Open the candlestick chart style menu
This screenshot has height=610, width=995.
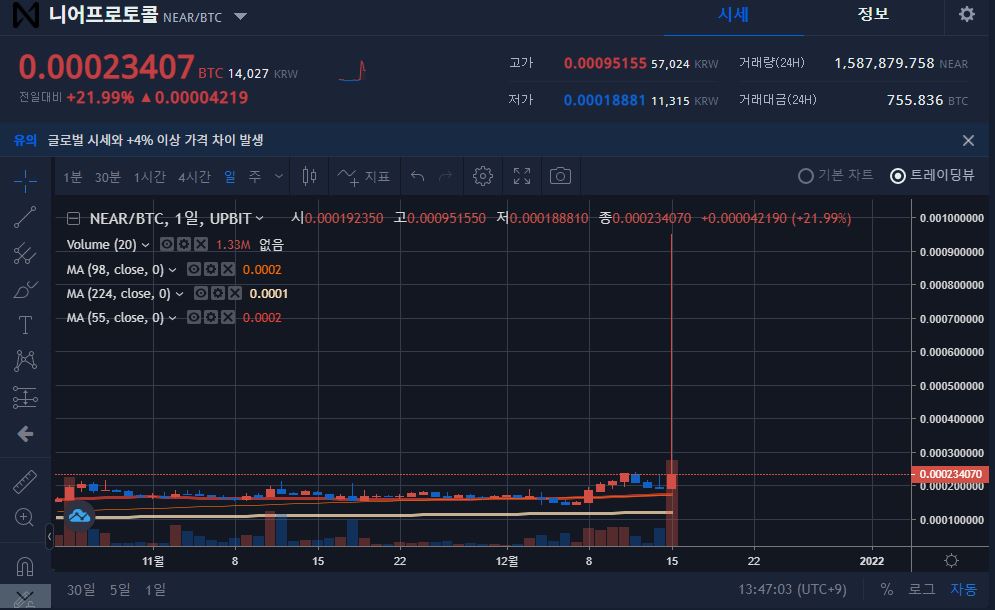point(310,176)
